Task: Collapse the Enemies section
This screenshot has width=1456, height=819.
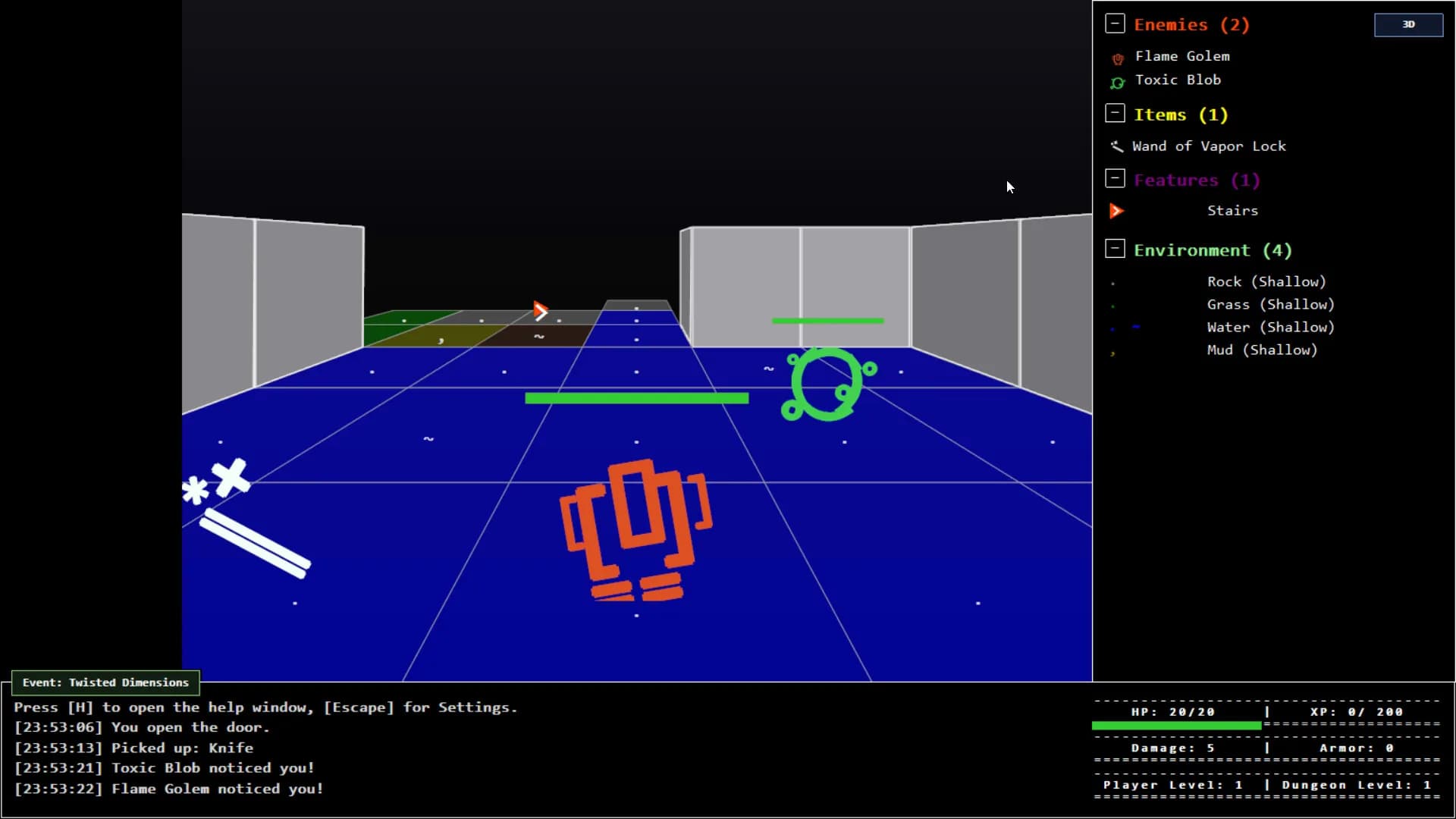Action: (1115, 24)
